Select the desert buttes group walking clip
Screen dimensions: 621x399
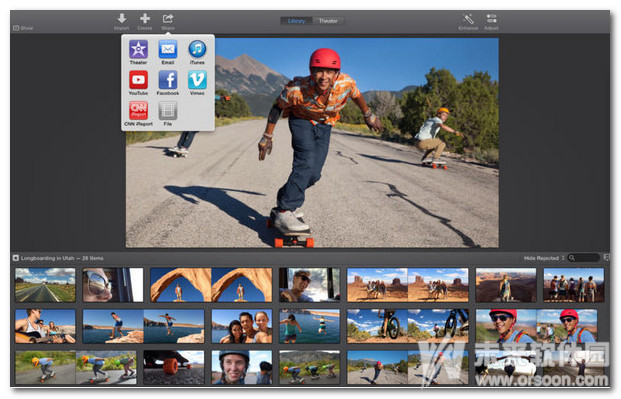pos(408,285)
